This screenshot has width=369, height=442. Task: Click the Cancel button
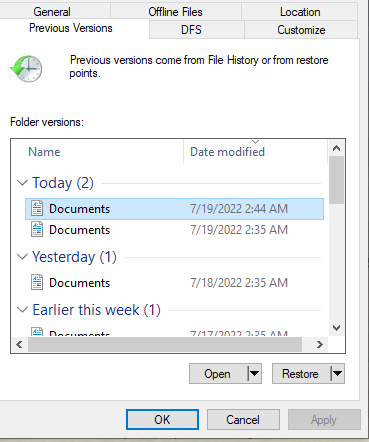tap(243, 419)
